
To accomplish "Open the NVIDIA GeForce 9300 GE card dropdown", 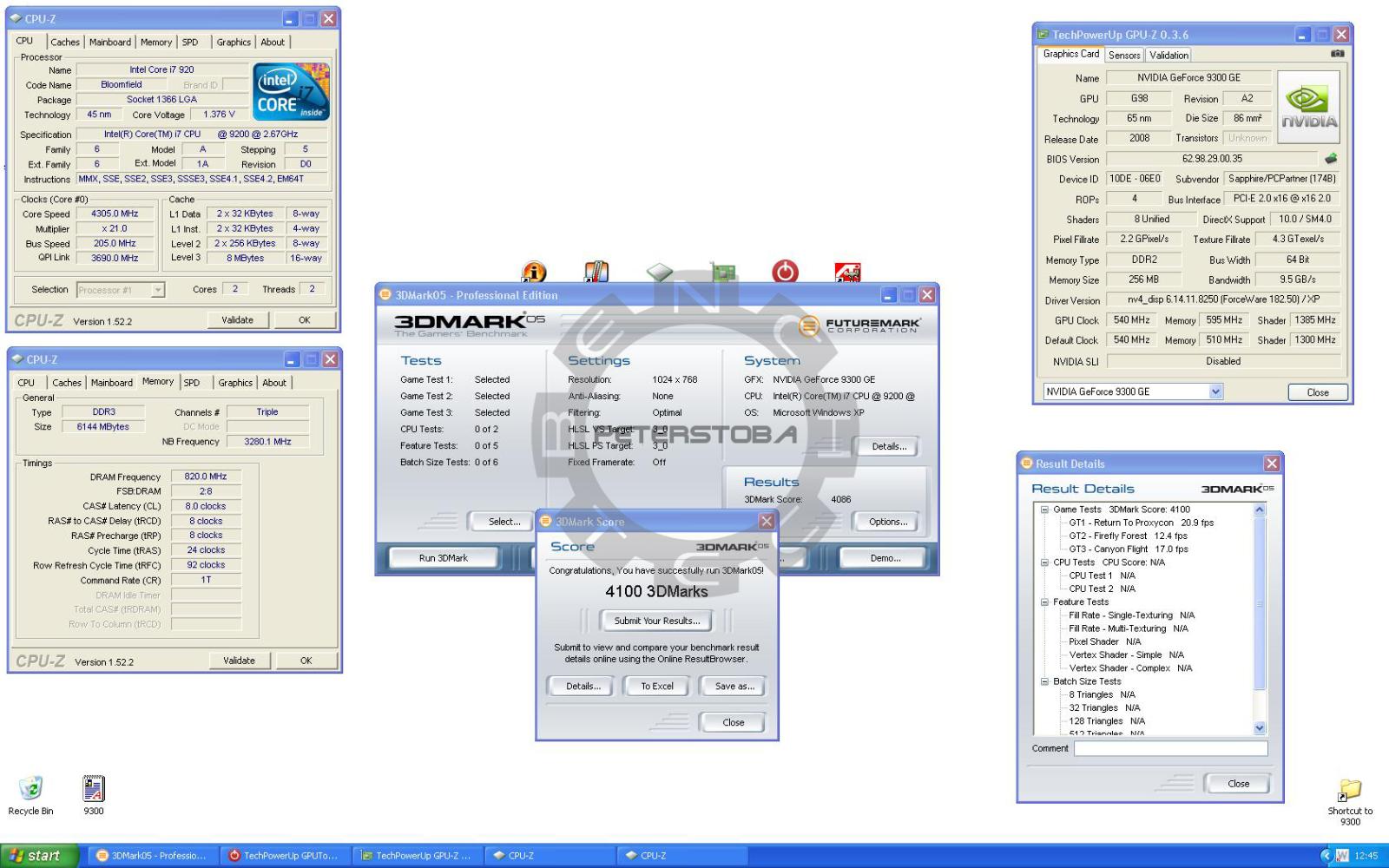I will click(1216, 391).
